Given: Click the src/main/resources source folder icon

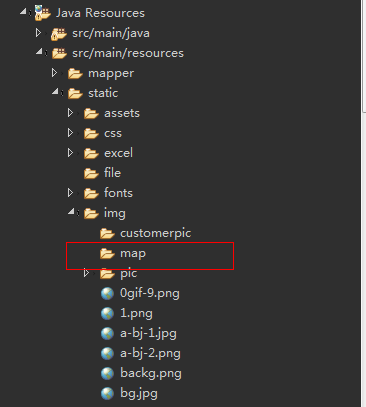Looking at the screenshot, I should tap(59, 53).
